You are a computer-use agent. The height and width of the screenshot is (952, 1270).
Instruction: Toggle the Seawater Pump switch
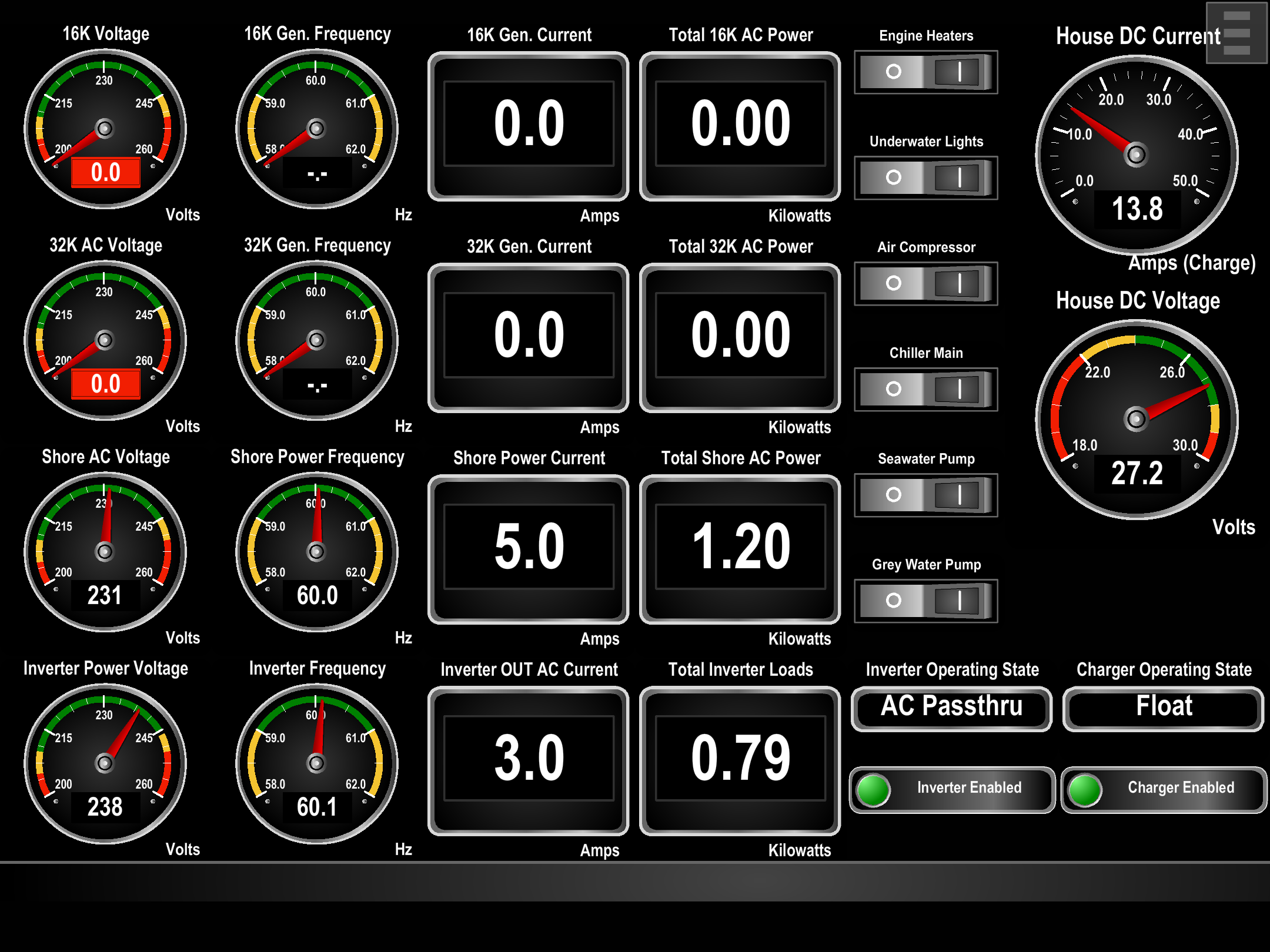click(925, 495)
